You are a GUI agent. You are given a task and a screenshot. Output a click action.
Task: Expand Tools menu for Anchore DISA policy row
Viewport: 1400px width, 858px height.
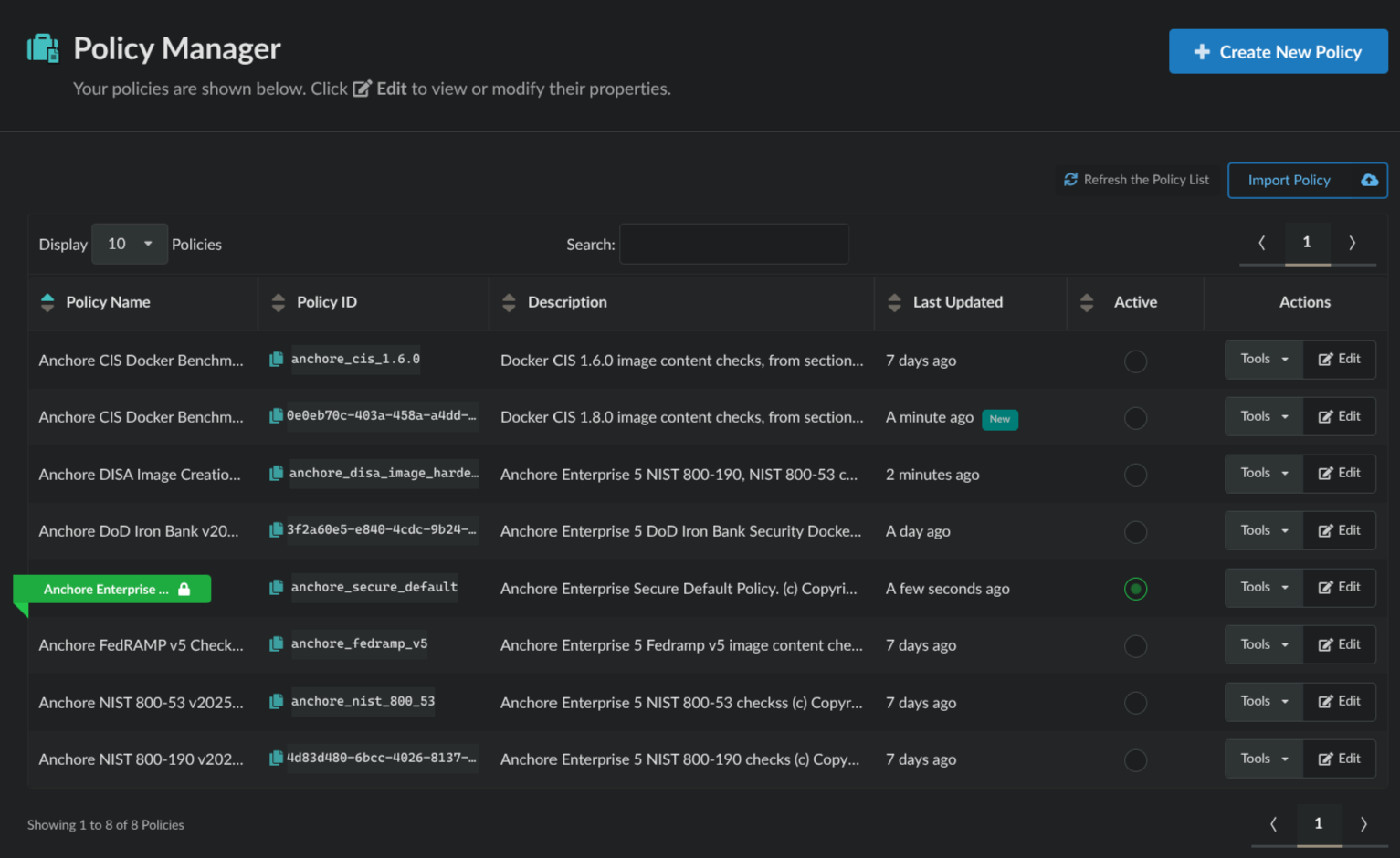[x=1264, y=473]
